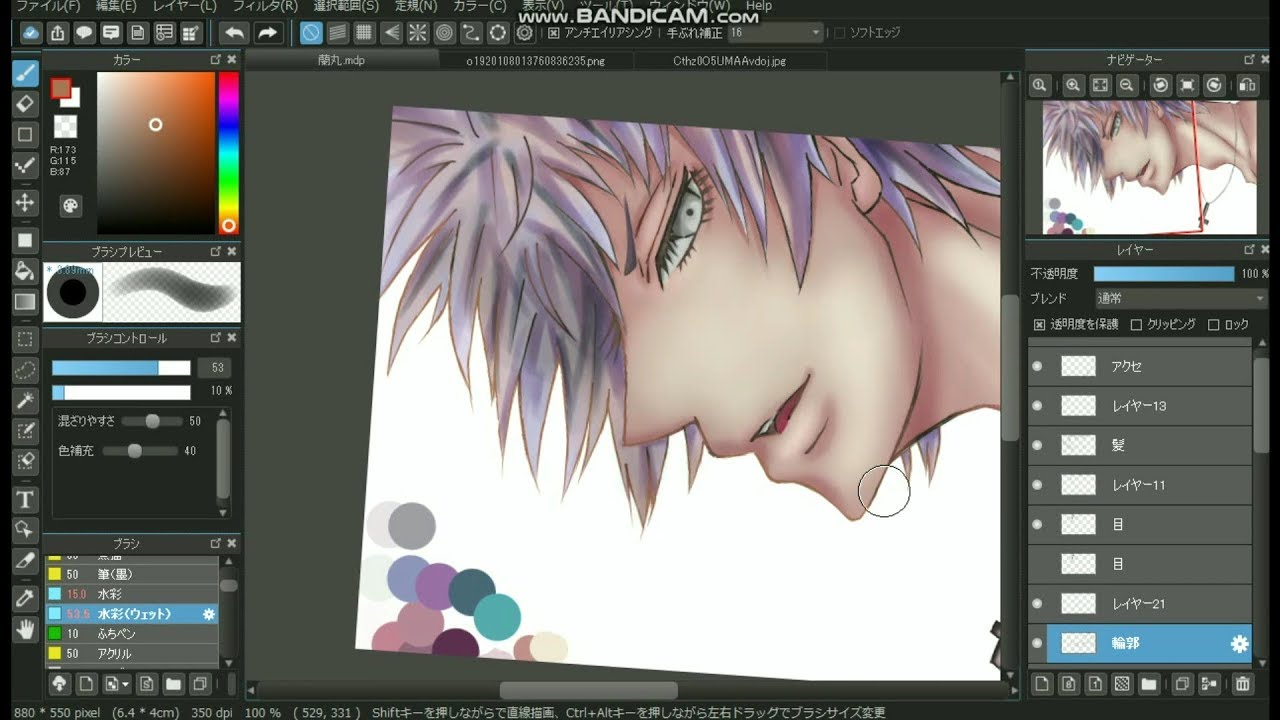Select the Text tool
Image resolution: width=1280 pixels, height=720 pixels.
tap(26, 499)
